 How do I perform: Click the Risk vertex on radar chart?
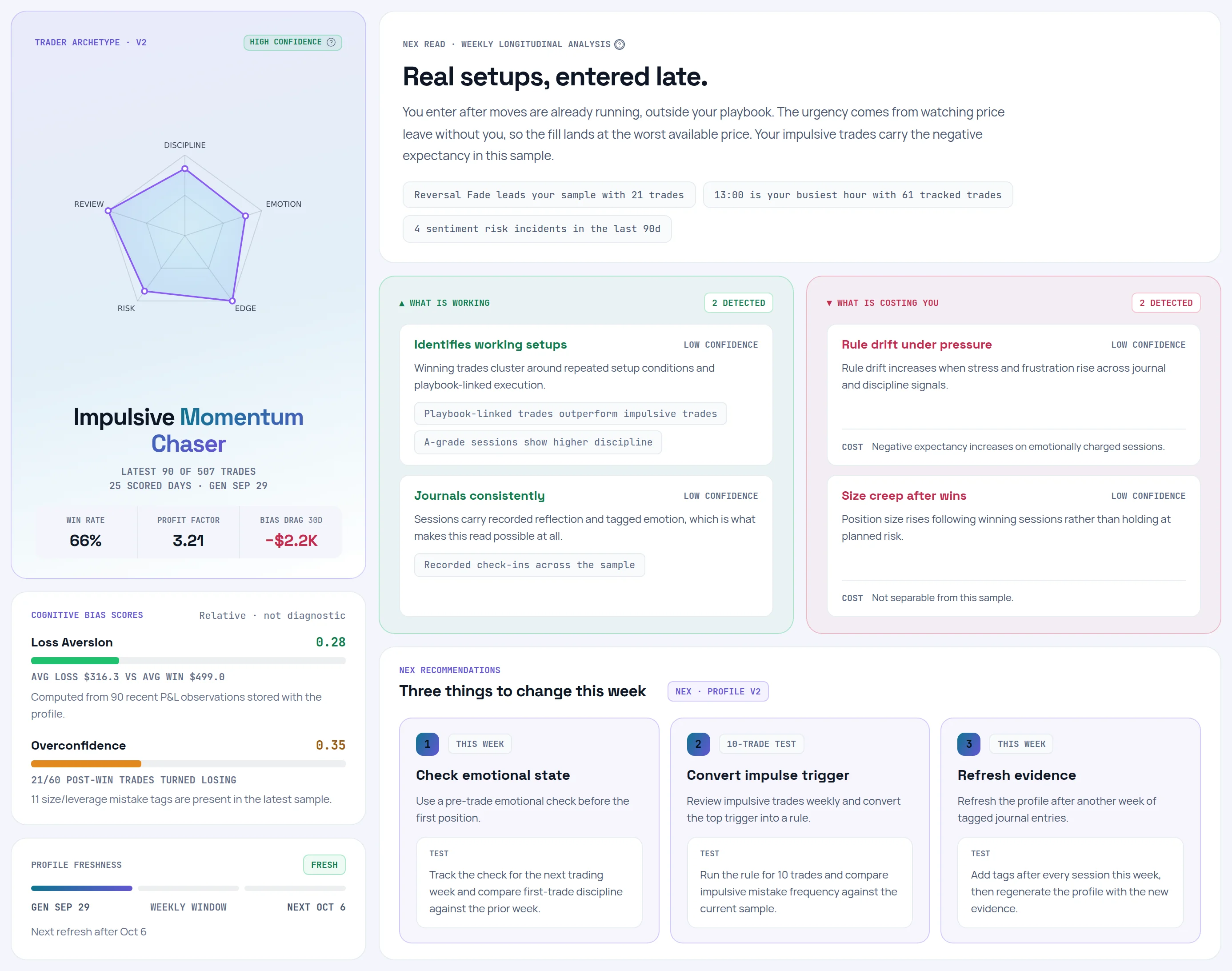pyautogui.click(x=144, y=291)
